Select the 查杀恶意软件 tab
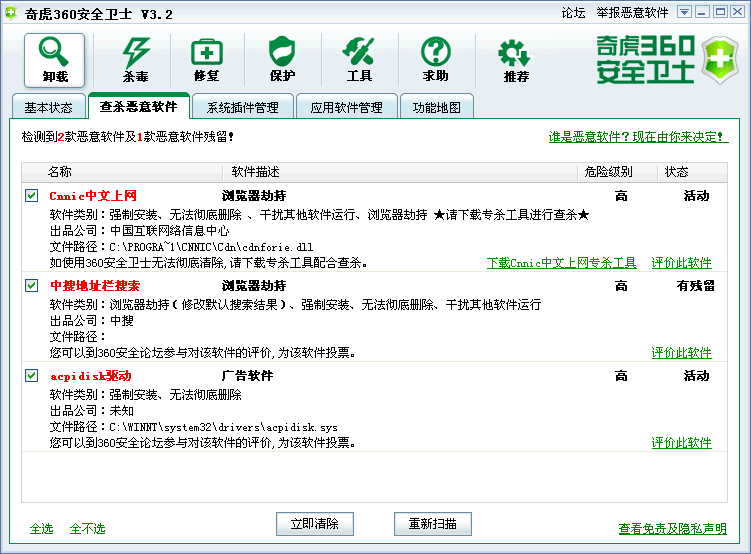 pyautogui.click(x=138, y=106)
